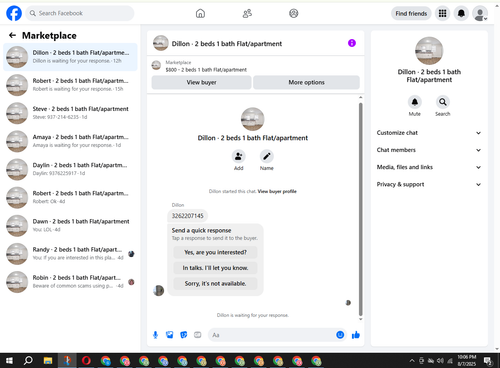
Task: Click the More options button
Action: 306,82
